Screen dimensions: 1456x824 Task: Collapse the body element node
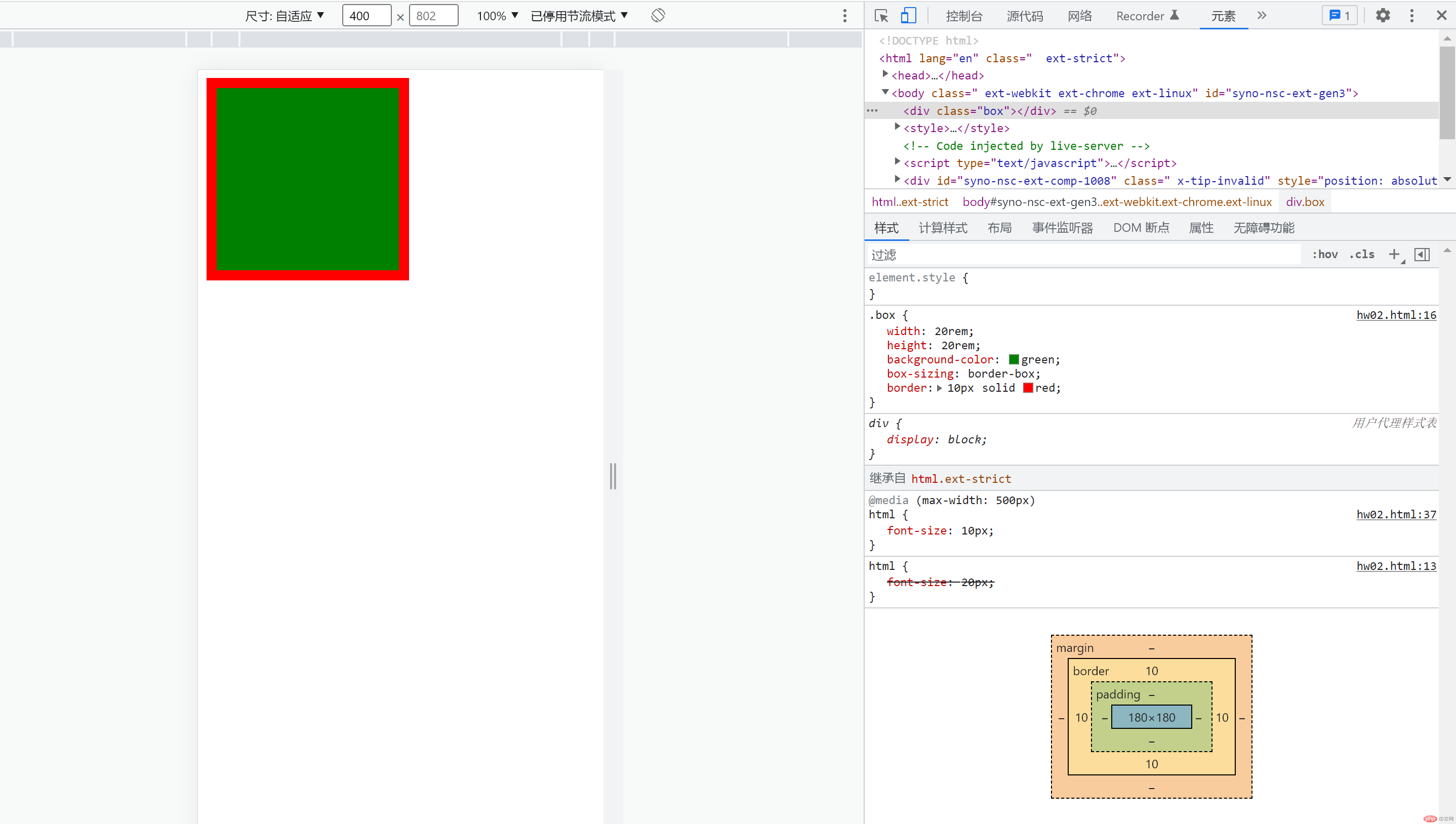click(x=885, y=92)
